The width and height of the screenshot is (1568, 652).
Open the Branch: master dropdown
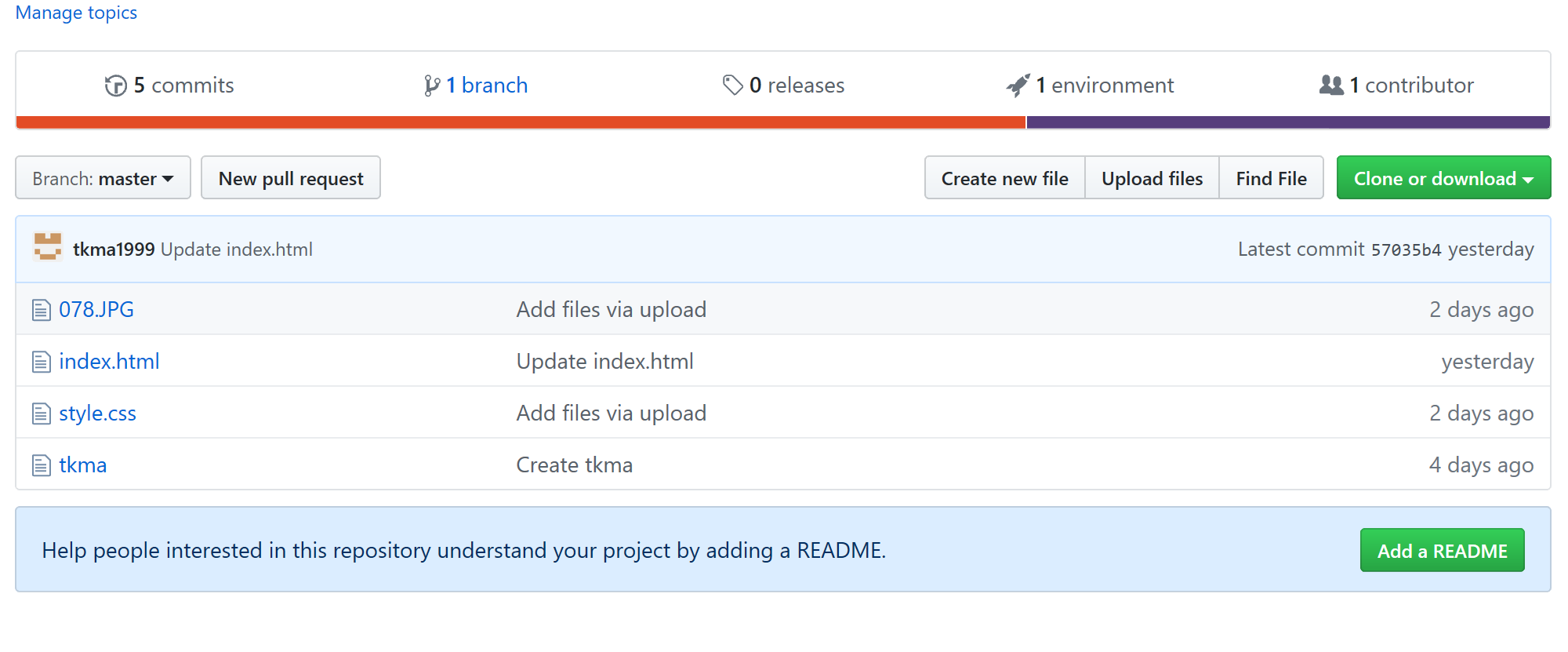(x=103, y=178)
